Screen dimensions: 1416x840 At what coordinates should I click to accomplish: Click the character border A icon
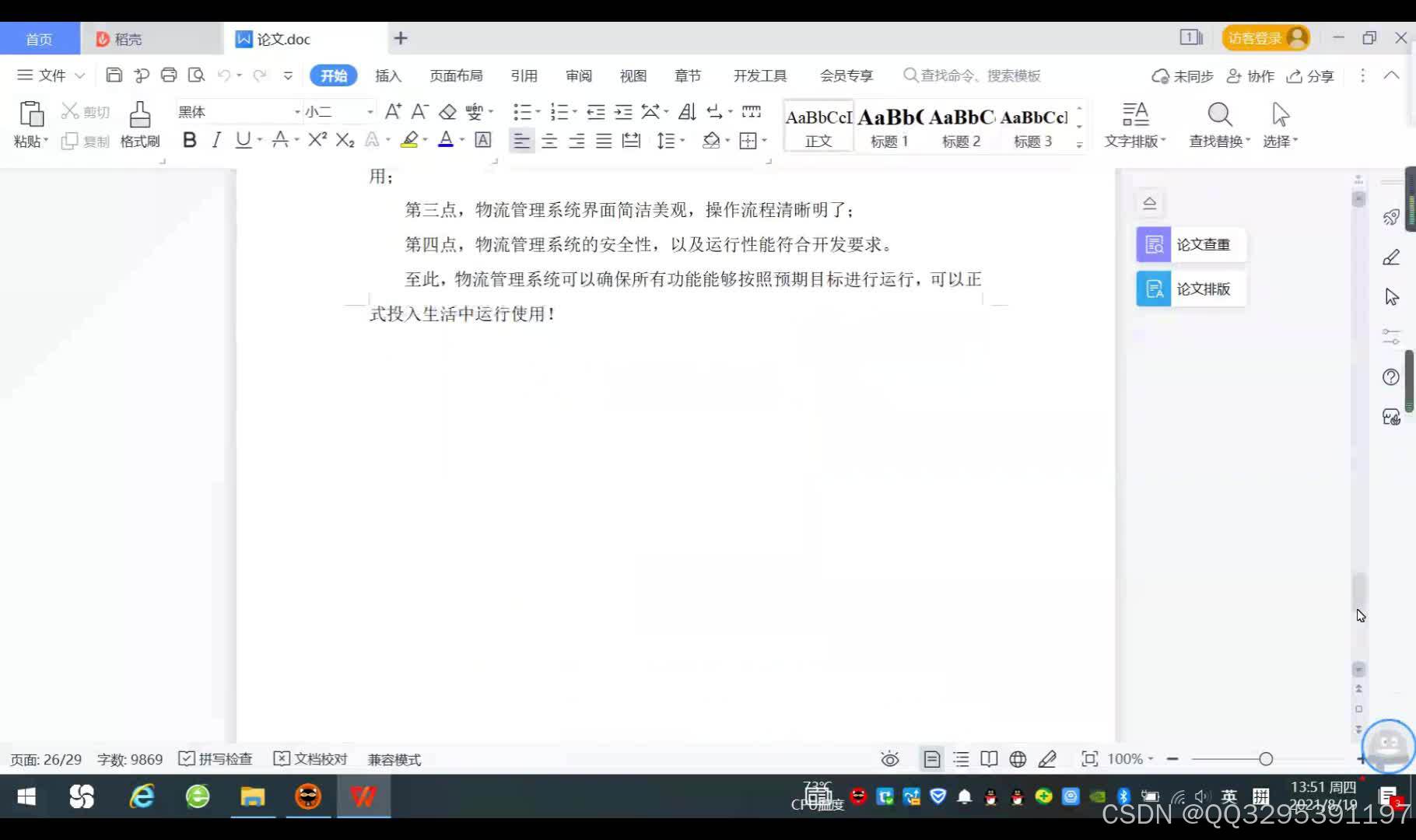(x=483, y=140)
